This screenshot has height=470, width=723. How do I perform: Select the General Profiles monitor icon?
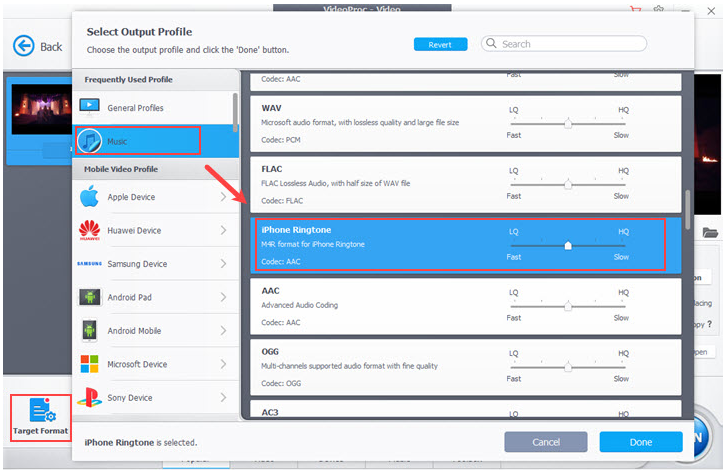pyautogui.click(x=89, y=107)
